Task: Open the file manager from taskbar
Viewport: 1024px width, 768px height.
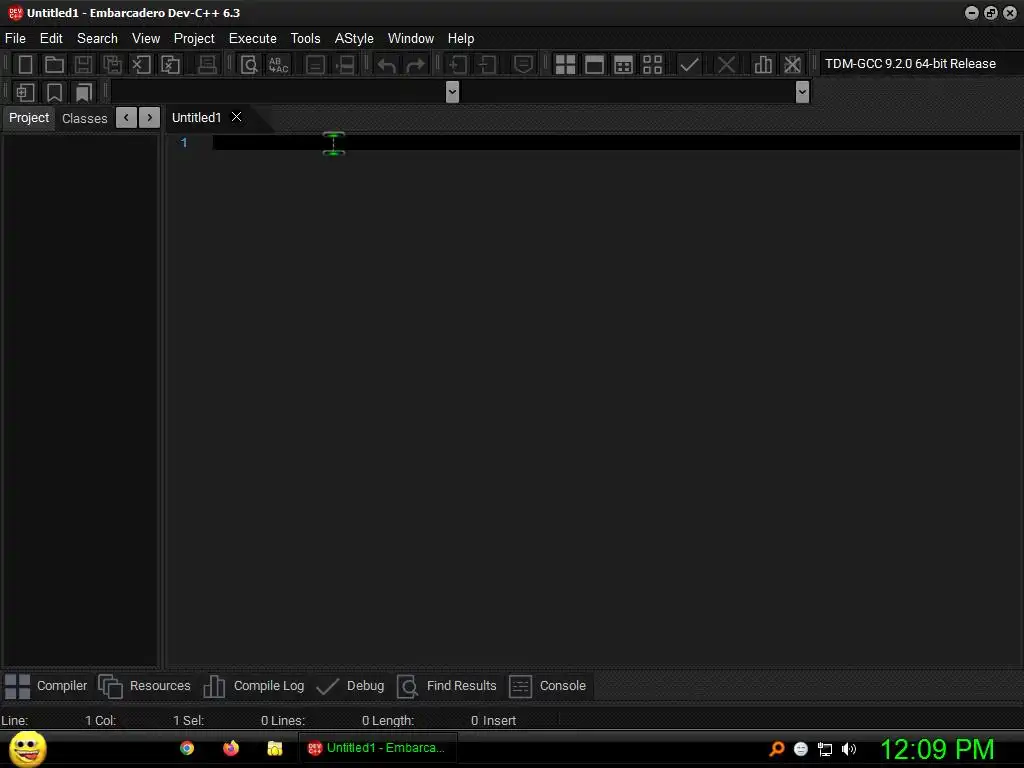Action: tap(275, 748)
